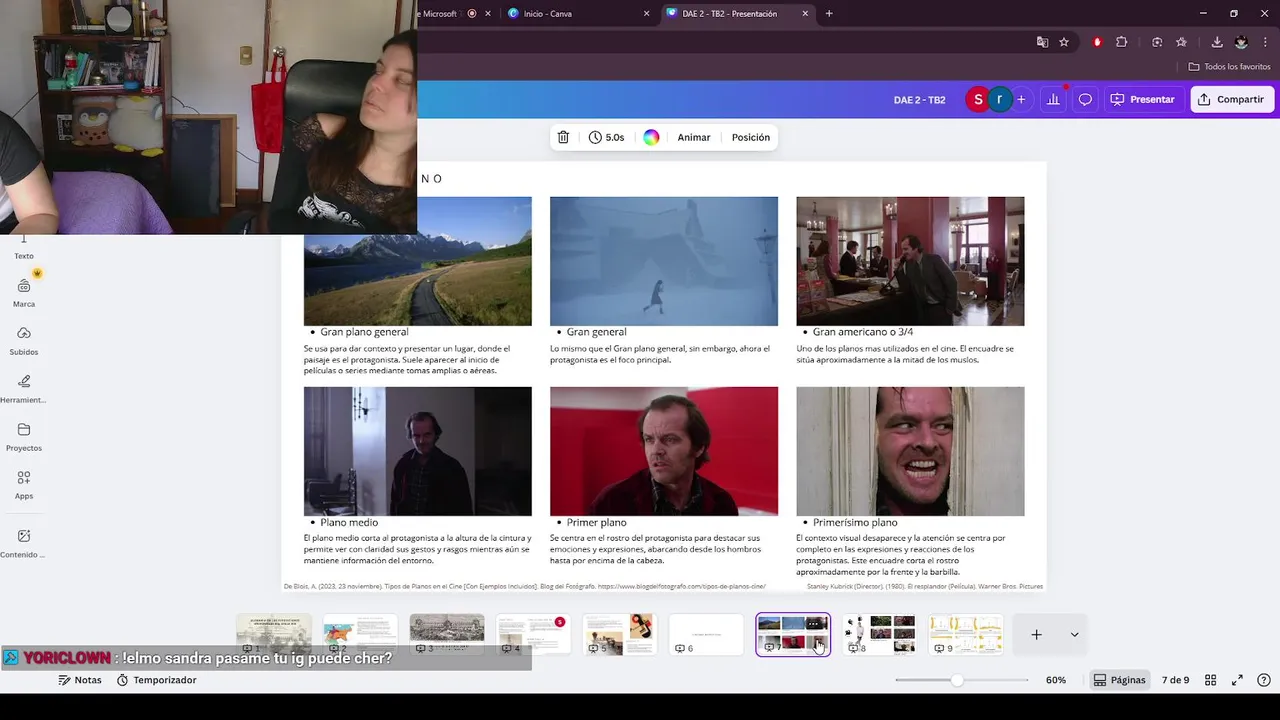Viewport: 1280px width, 720px height.
Task: Select page 4 thumbnail
Action: click(533, 635)
